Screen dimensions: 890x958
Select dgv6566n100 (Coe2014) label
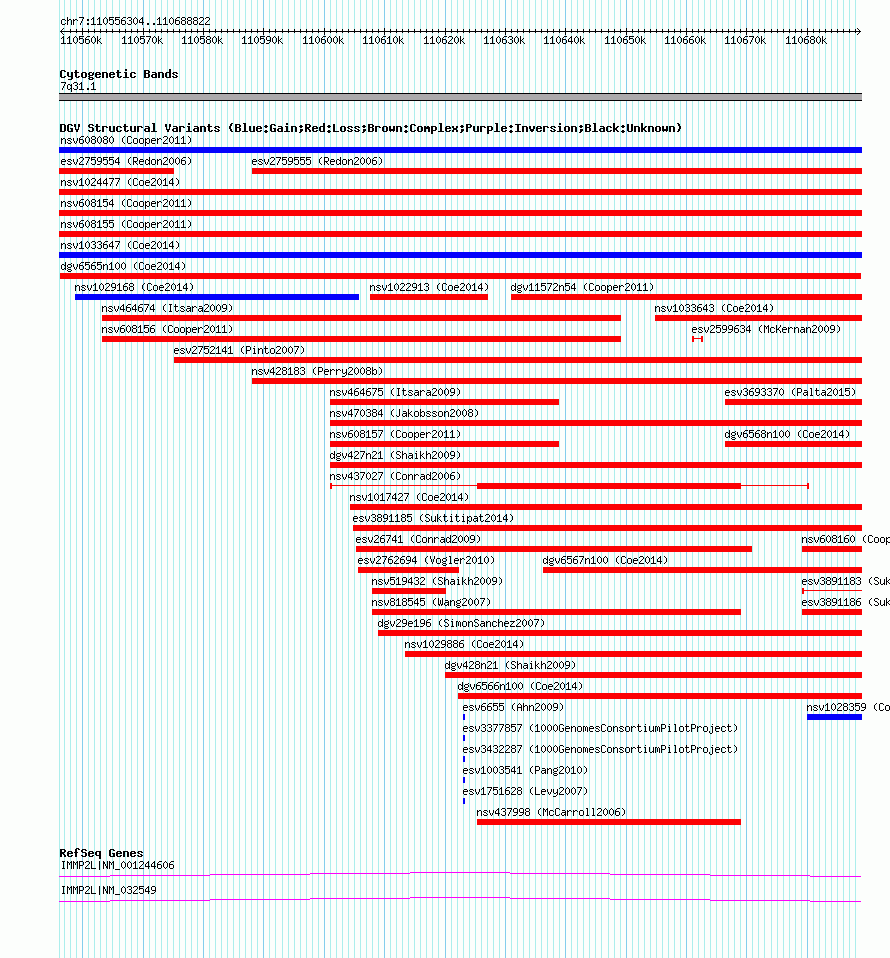click(520, 686)
